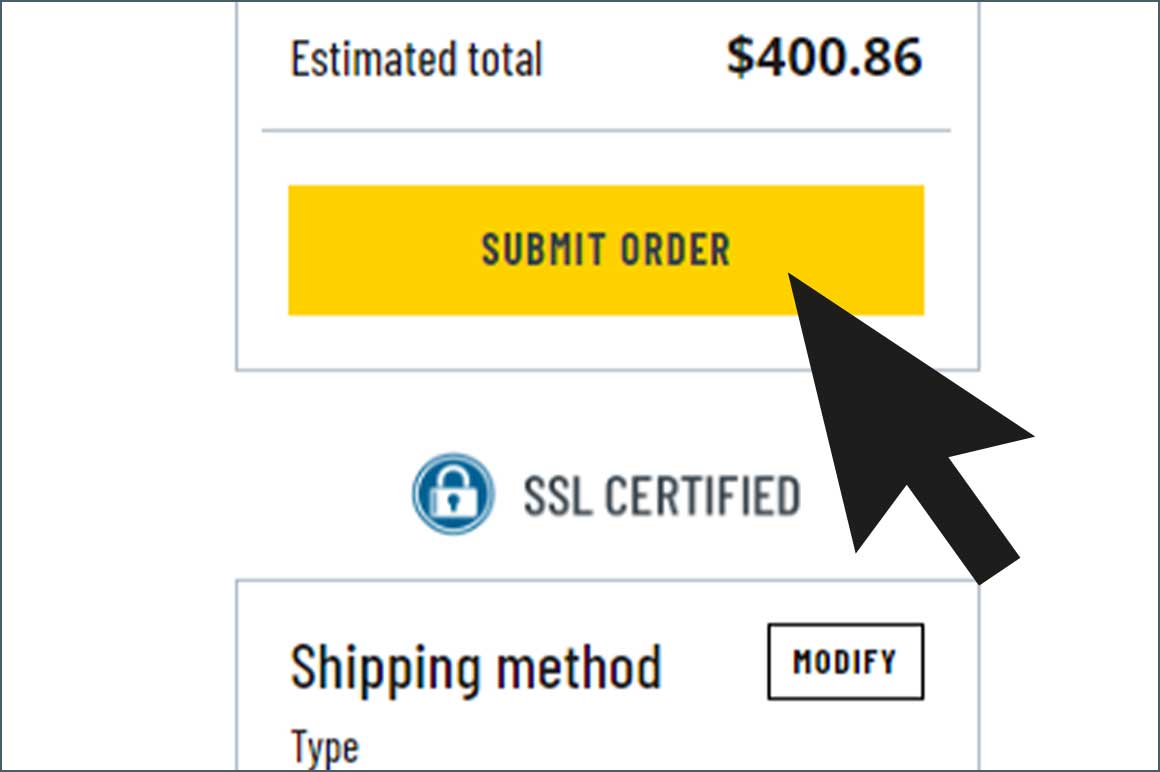This screenshot has height=772, width=1160.
Task: Click the divider line below Estimated total
Action: 606,131
